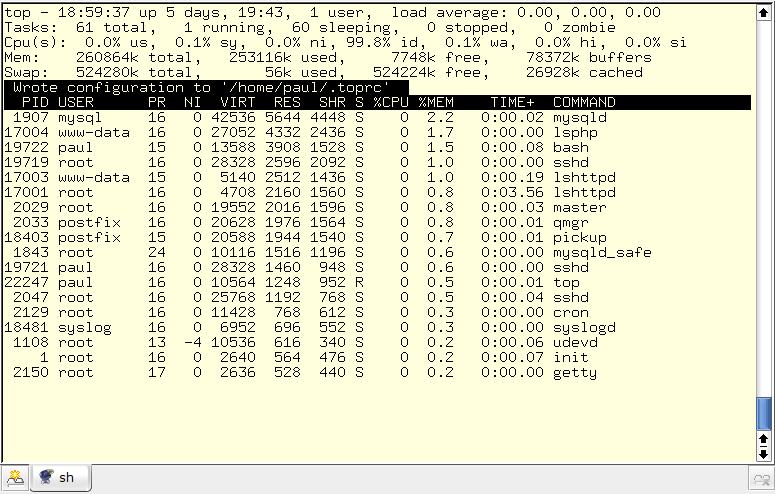The height and width of the screenshot is (494, 775).
Task: Select the TIME+ column header
Action: pyautogui.click(x=512, y=102)
